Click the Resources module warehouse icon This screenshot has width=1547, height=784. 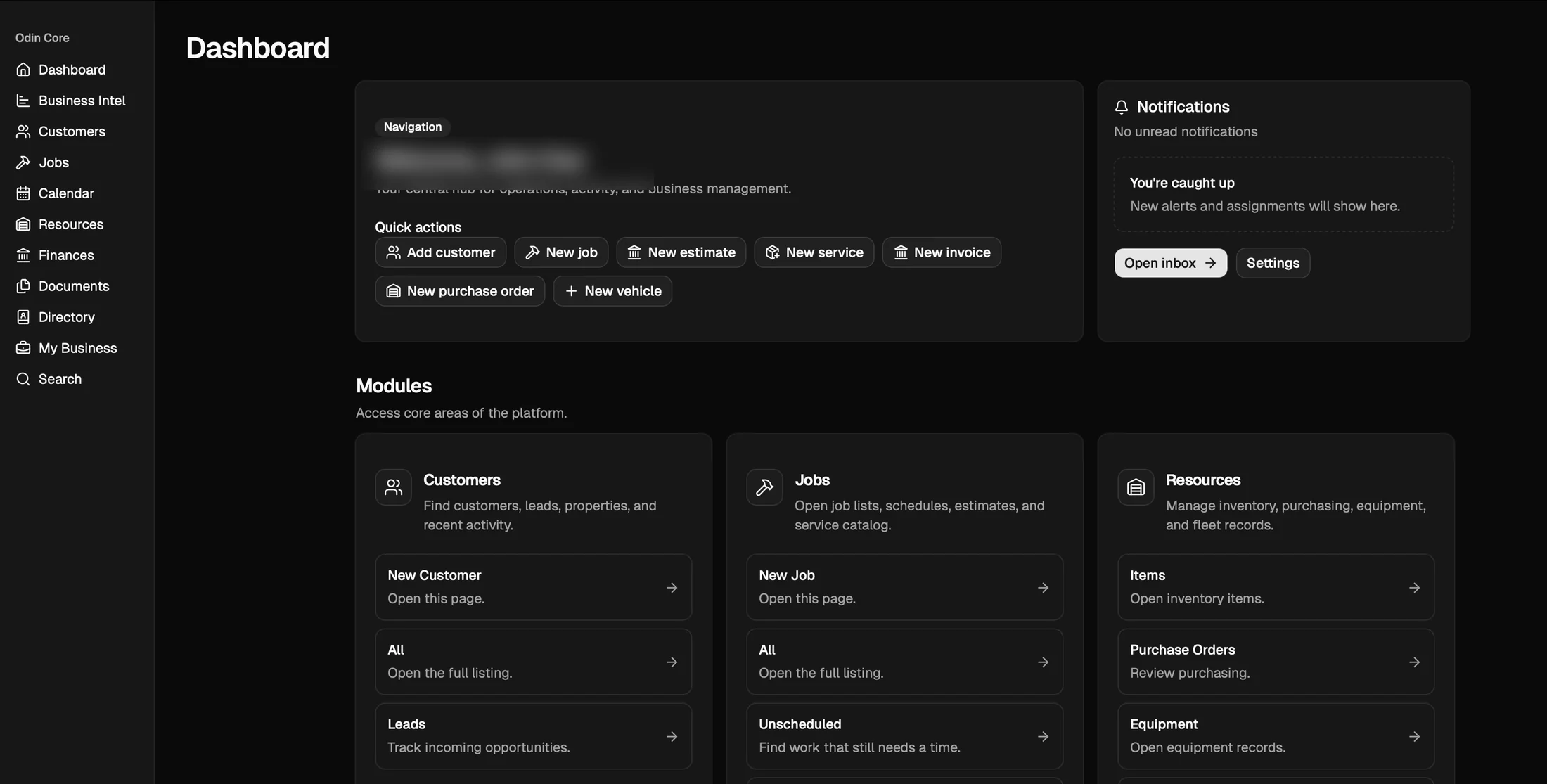tap(1136, 487)
